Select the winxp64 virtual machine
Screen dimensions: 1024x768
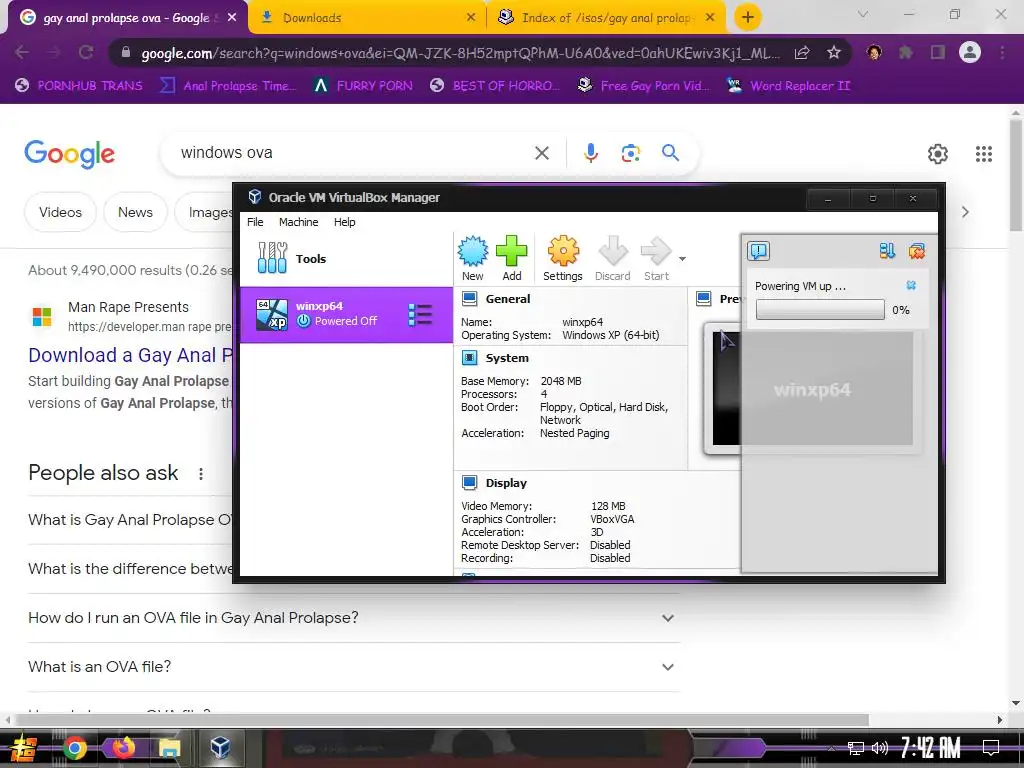pyautogui.click(x=346, y=315)
